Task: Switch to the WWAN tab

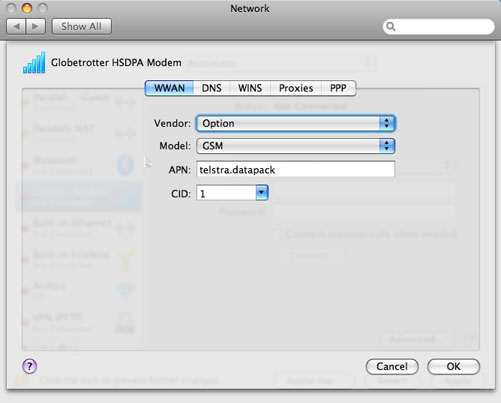Action: point(169,88)
